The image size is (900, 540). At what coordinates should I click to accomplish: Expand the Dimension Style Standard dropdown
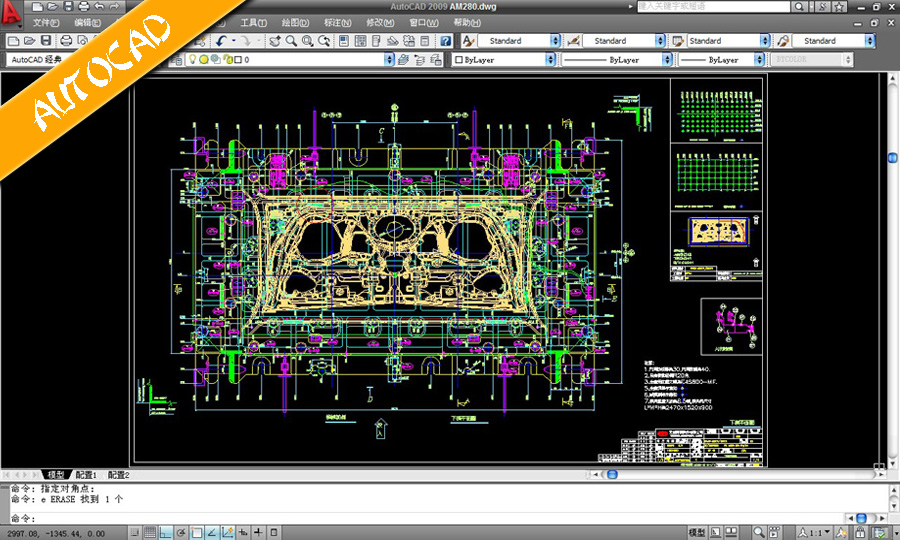[x=660, y=41]
